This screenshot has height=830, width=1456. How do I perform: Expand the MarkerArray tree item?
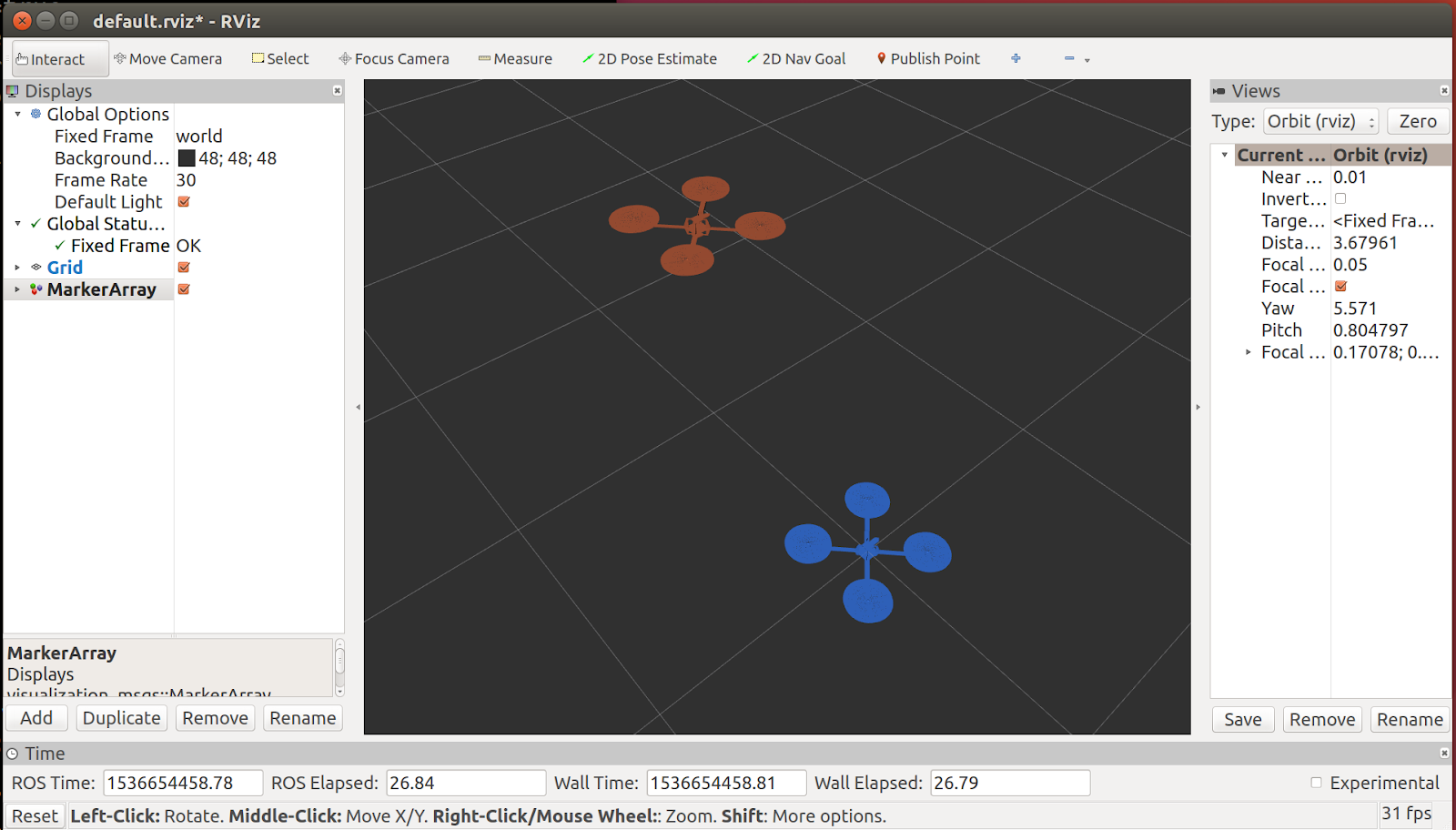[x=17, y=289]
